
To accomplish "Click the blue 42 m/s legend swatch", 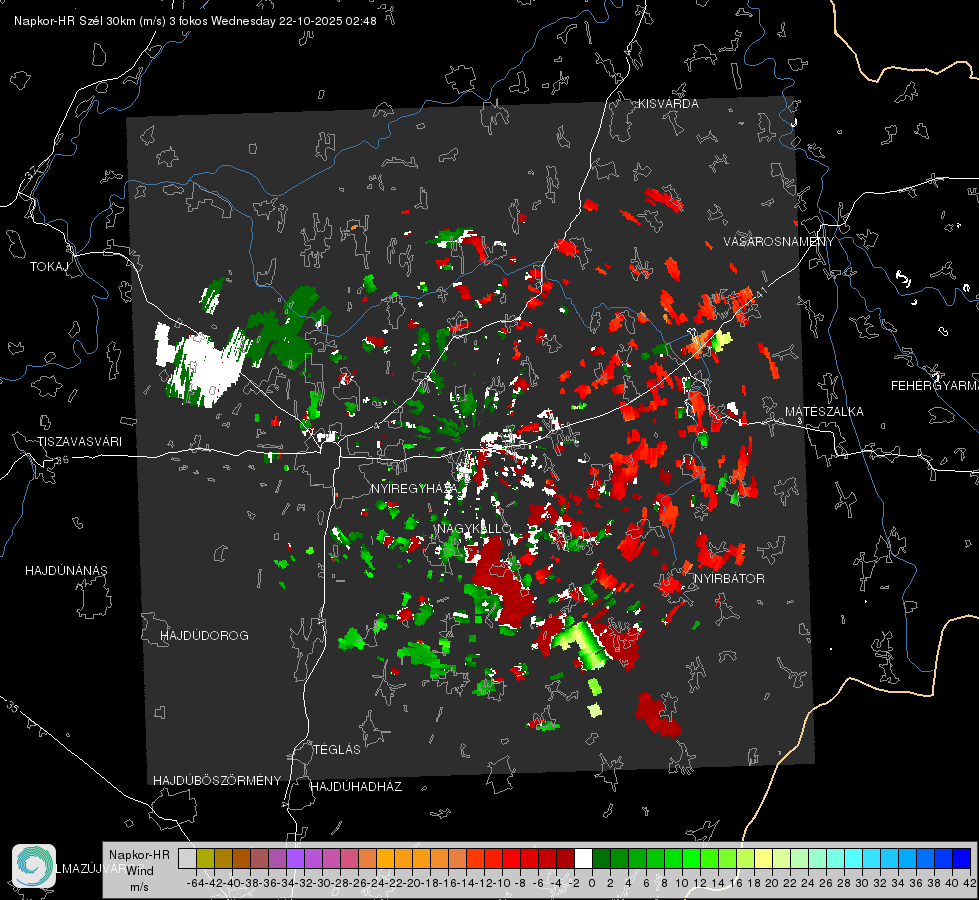I will (x=962, y=858).
